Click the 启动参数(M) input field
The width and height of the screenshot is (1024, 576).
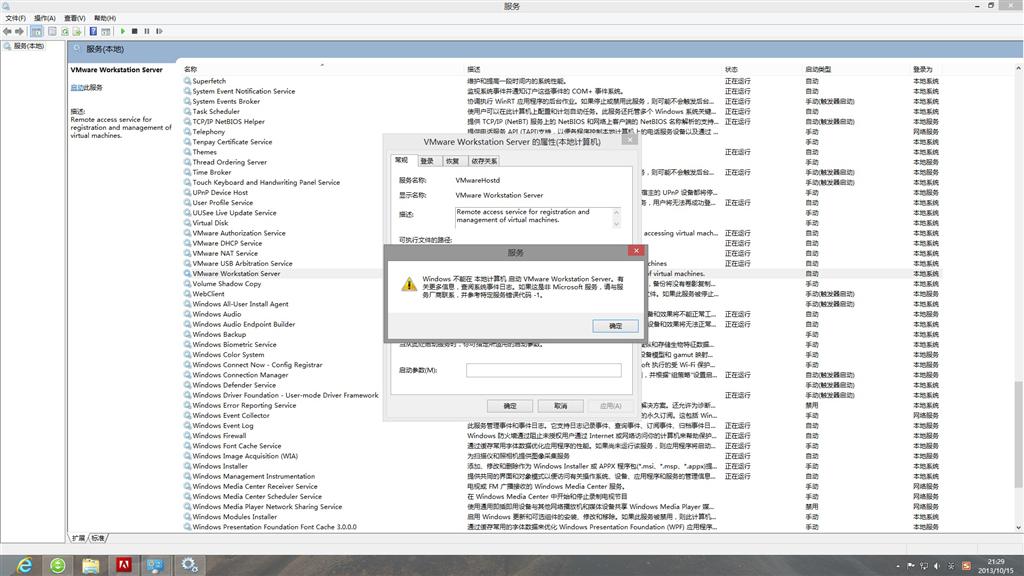pyautogui.click(x=543, y=370)
